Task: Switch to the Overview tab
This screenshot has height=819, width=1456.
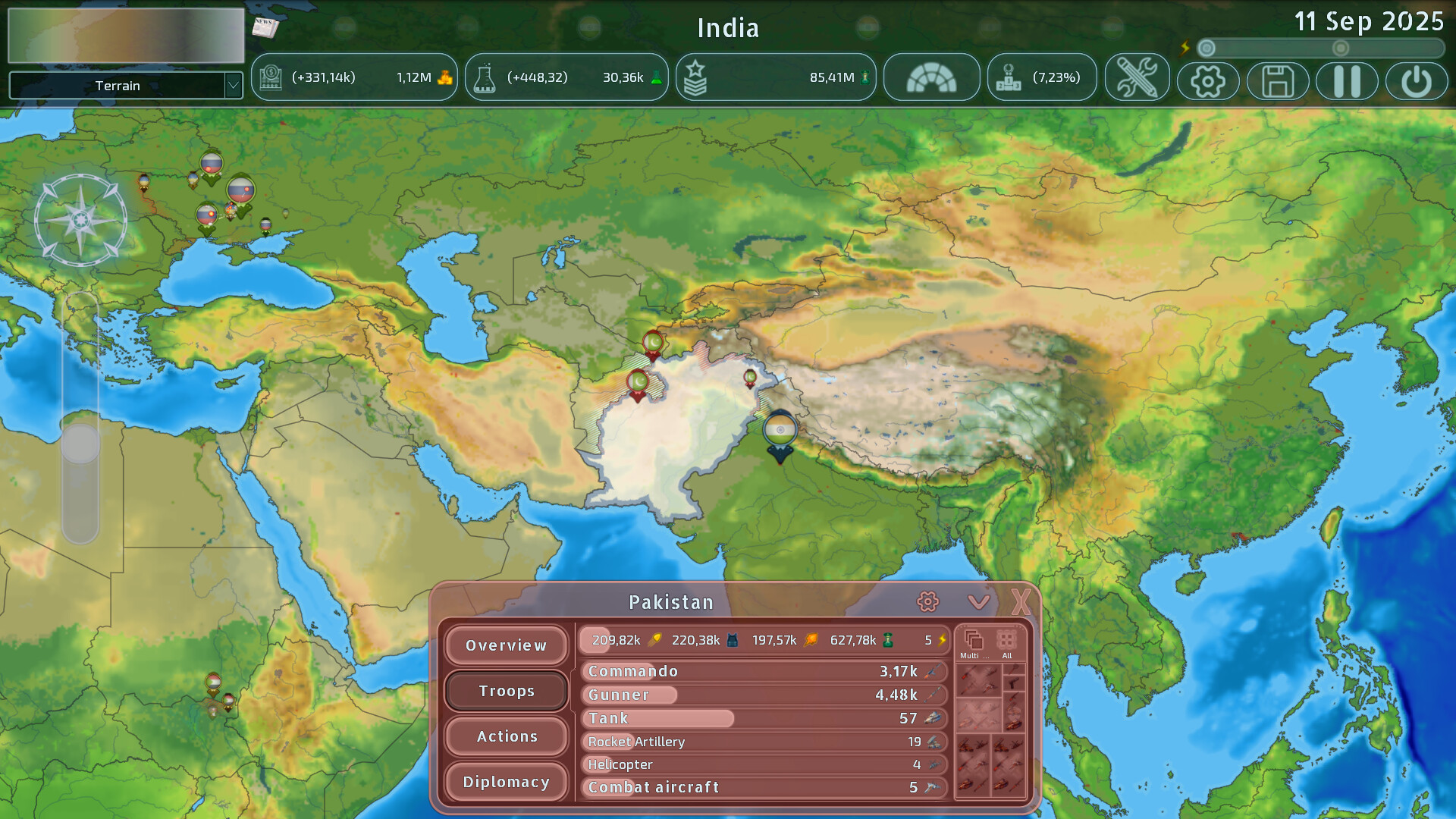Action: click(x=506, y=645)
